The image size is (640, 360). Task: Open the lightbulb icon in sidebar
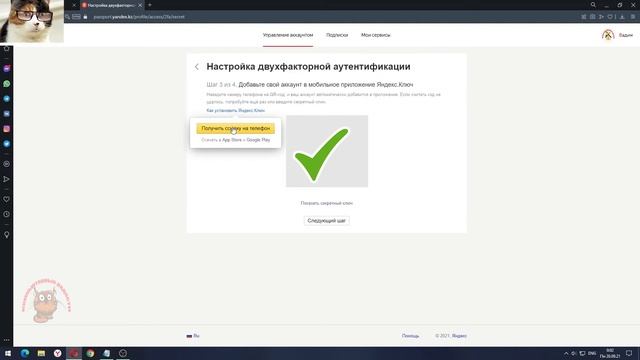(x=7, y=235)
